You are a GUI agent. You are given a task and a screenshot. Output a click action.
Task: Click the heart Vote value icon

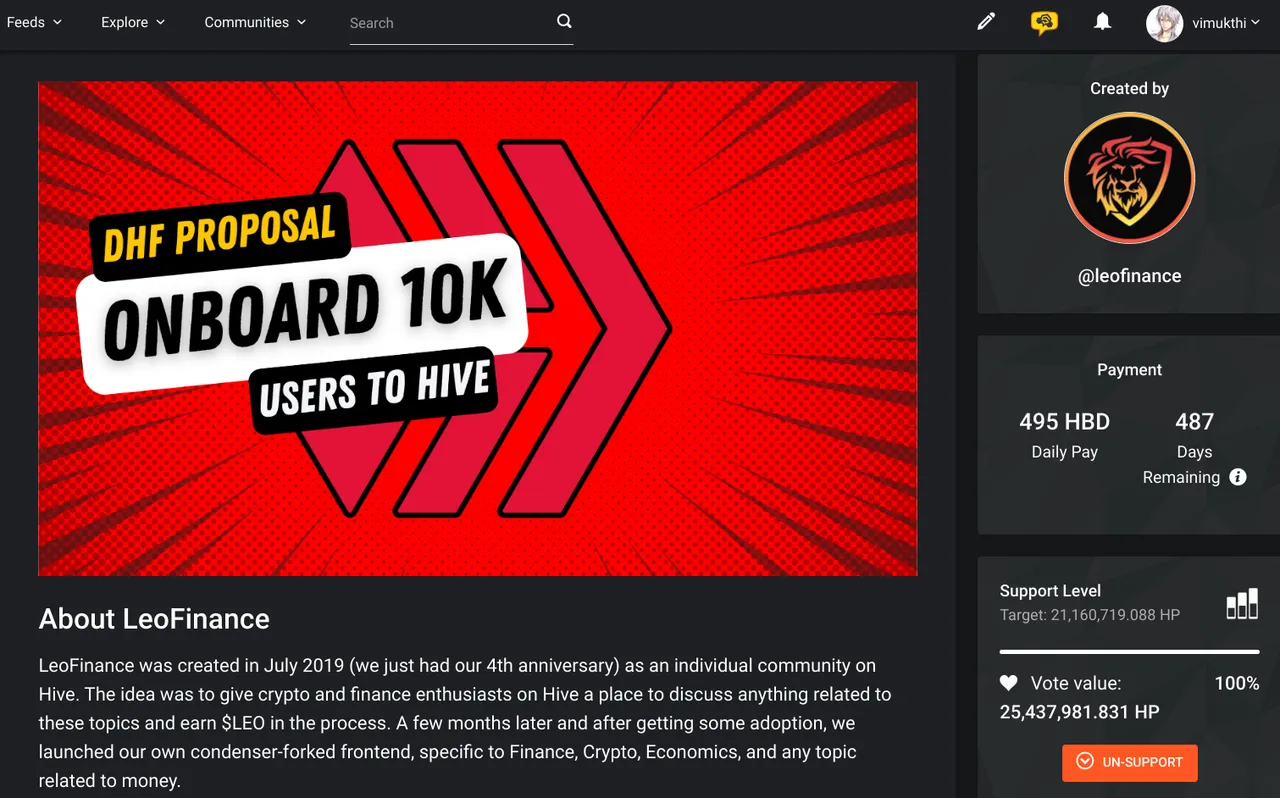pyautogui.click(x=1009, y=684)
